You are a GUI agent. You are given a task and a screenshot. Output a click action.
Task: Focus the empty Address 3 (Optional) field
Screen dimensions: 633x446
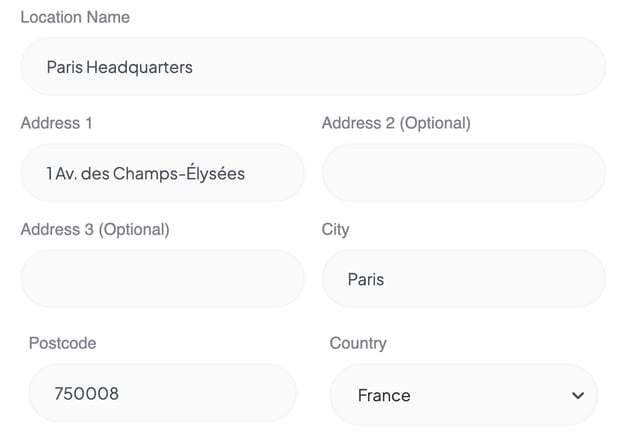pyautogui.click(x=163, y=278)
